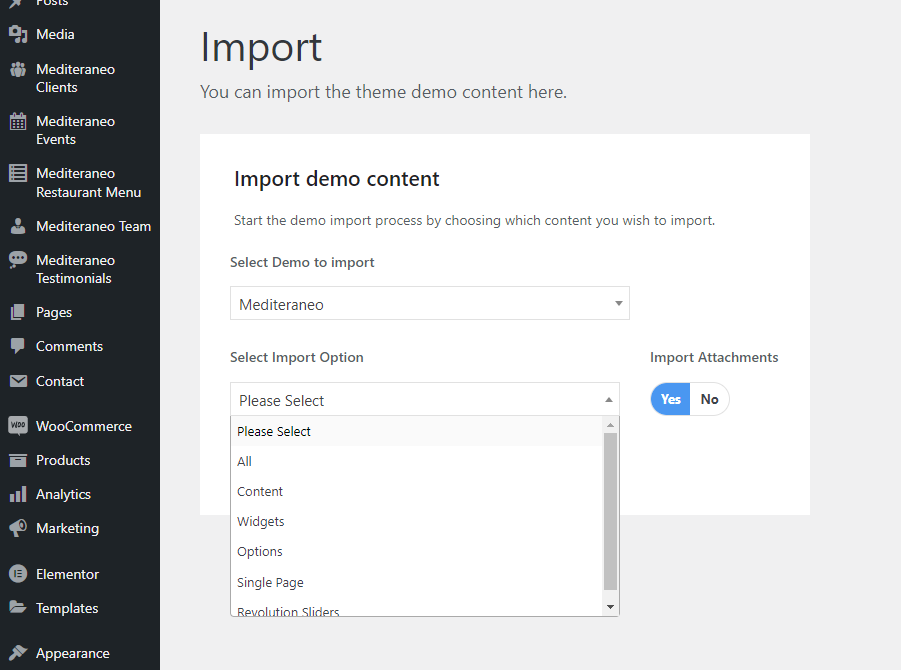Set Import Attachments to No
Screen dimensions: 901x670
[710, 399]
